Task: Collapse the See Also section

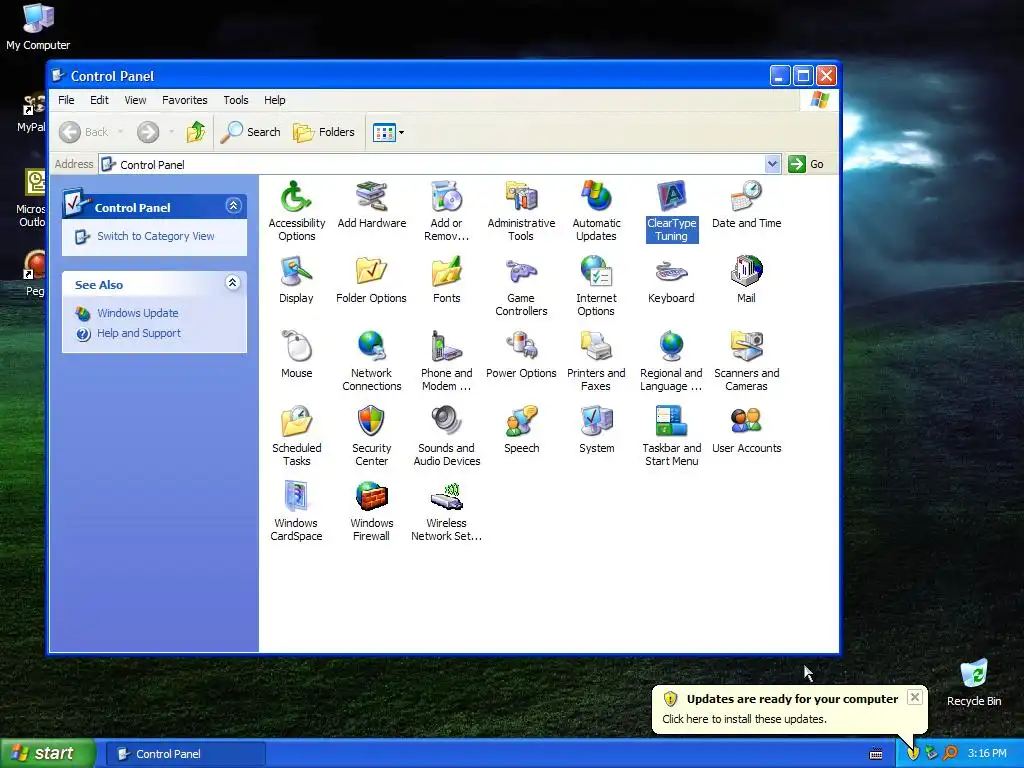Action: pyautogui.click(x=233, y=283)
